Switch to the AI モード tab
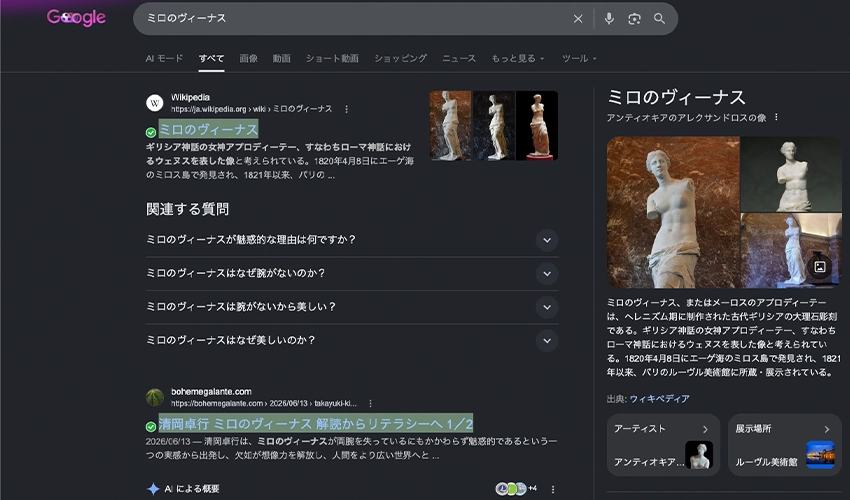The width and height of the screenshot is (850, 500). pos(164,59)
